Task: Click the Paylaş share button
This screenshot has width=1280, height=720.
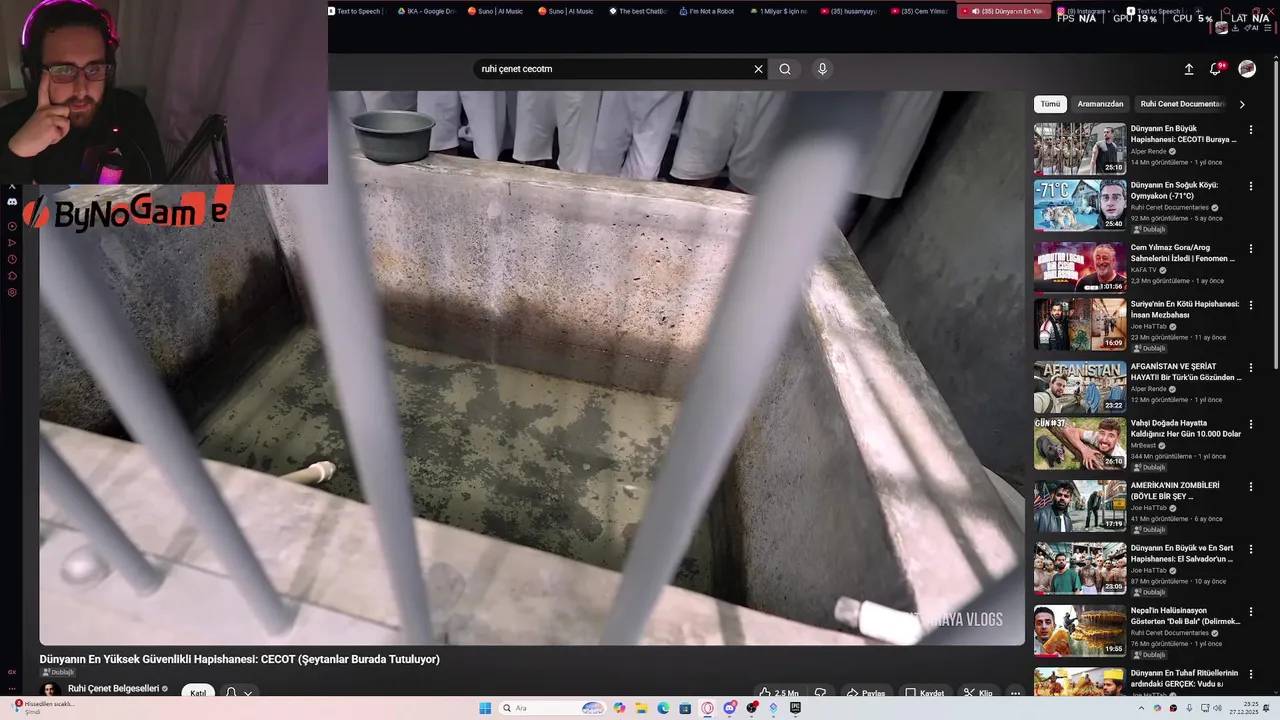Action: [x=866, y=693]
